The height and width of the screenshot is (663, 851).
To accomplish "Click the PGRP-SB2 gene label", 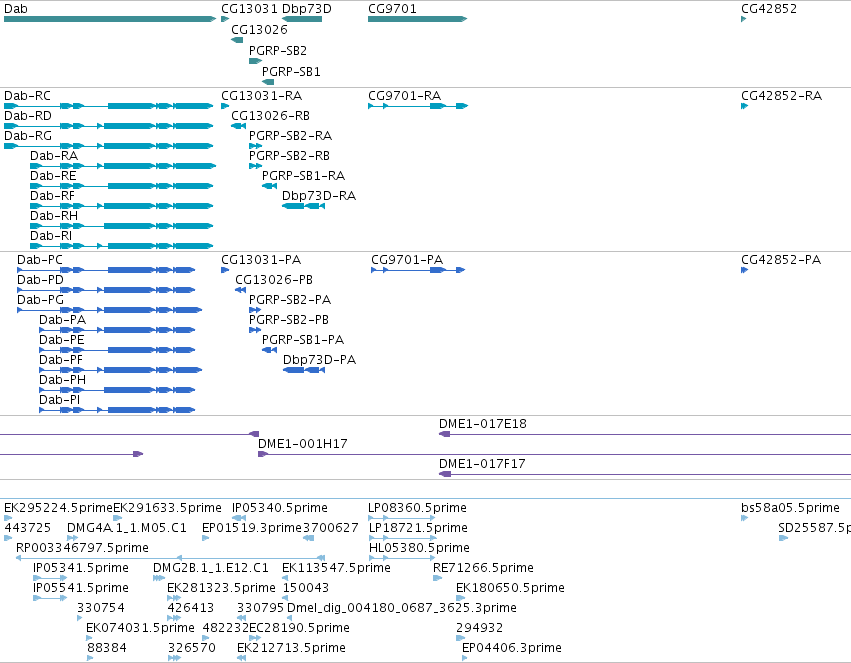I will [278, 50].
